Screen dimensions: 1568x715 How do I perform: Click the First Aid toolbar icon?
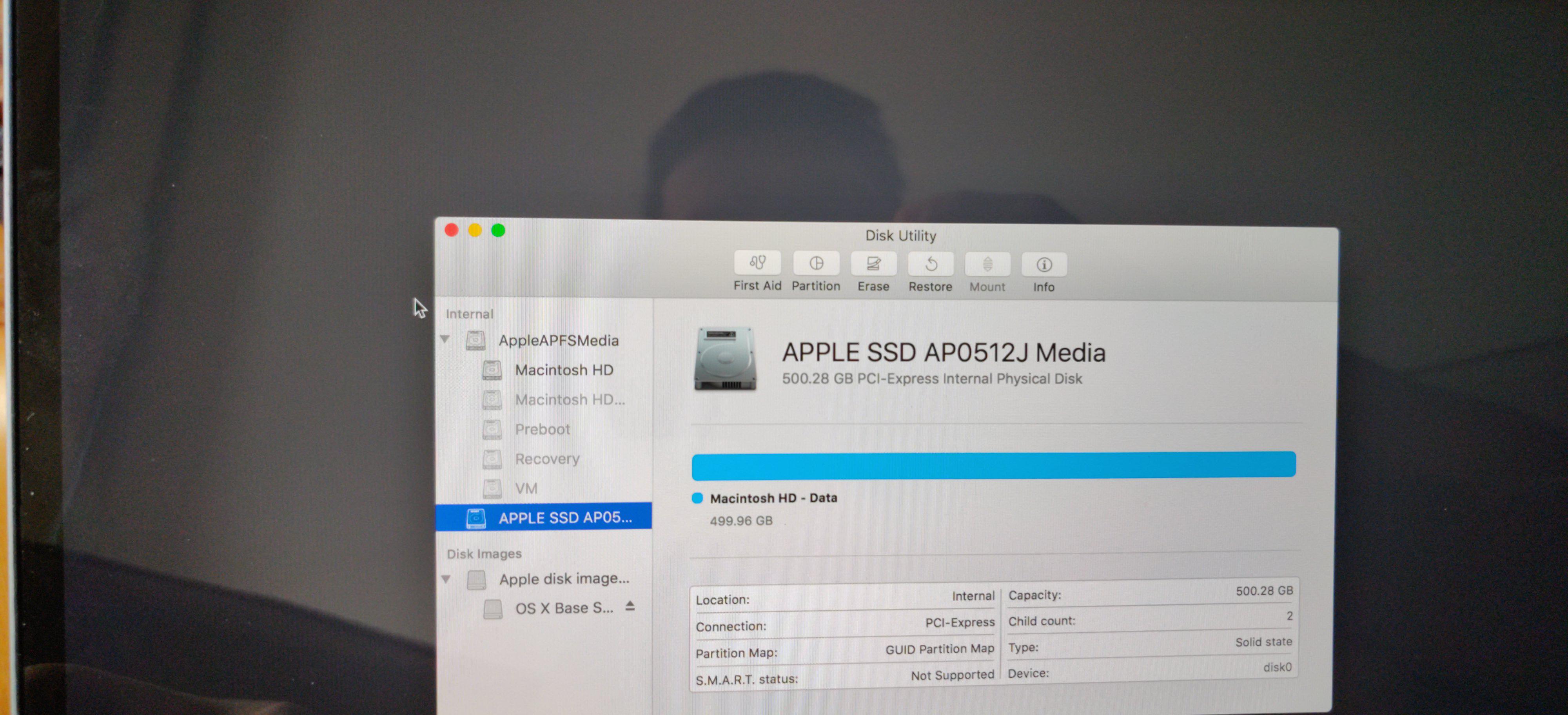click(x=757, y=263)
